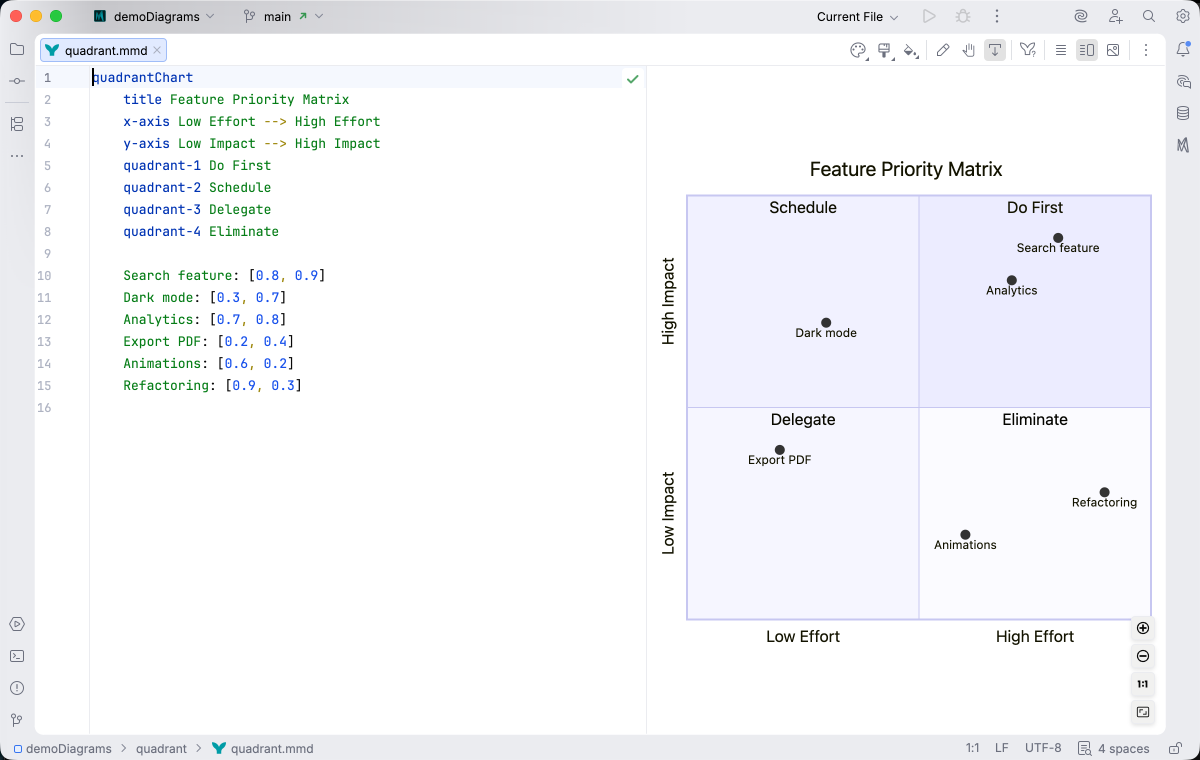Open the Project folder tool window

17,49
